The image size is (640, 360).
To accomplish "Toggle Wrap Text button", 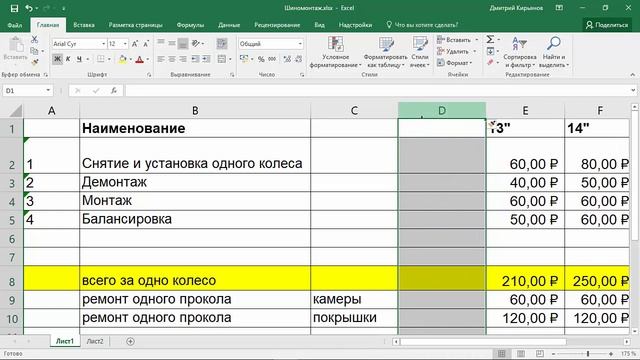I will point(222,43).
